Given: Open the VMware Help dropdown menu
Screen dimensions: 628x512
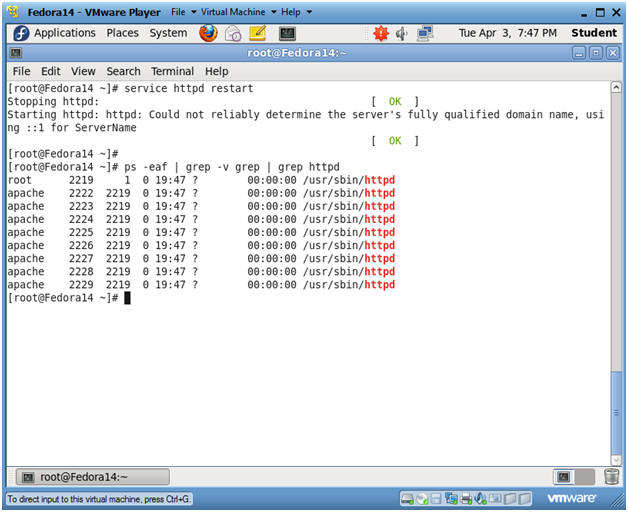Looking at the screenshot, I should click(x=296, y=12).
